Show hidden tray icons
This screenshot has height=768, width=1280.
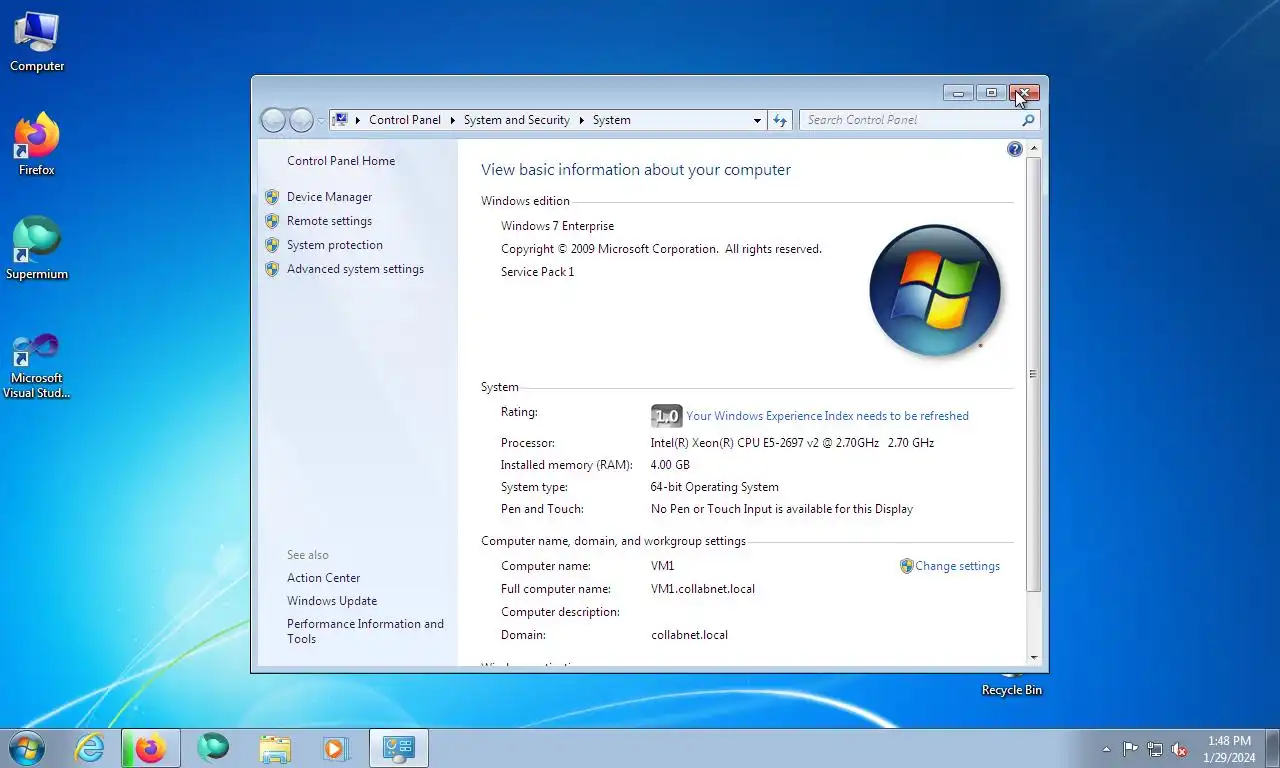[x=1106, y=749]
